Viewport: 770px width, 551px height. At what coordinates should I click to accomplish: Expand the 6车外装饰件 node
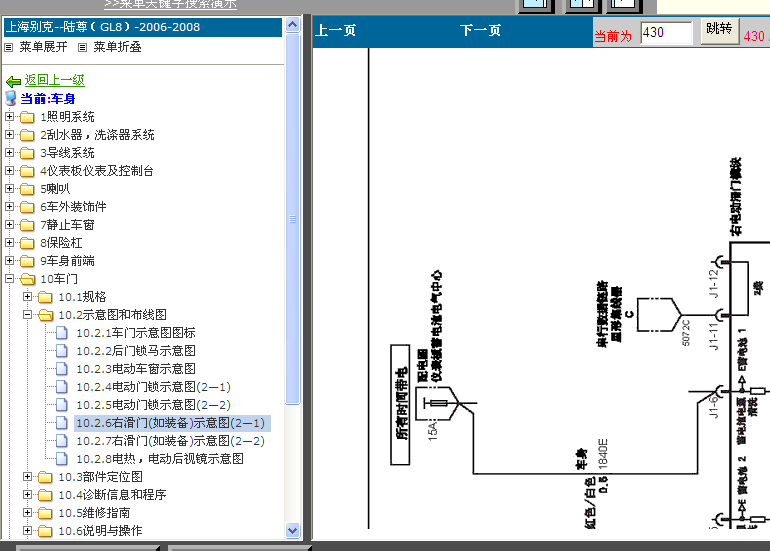(9, 207)
